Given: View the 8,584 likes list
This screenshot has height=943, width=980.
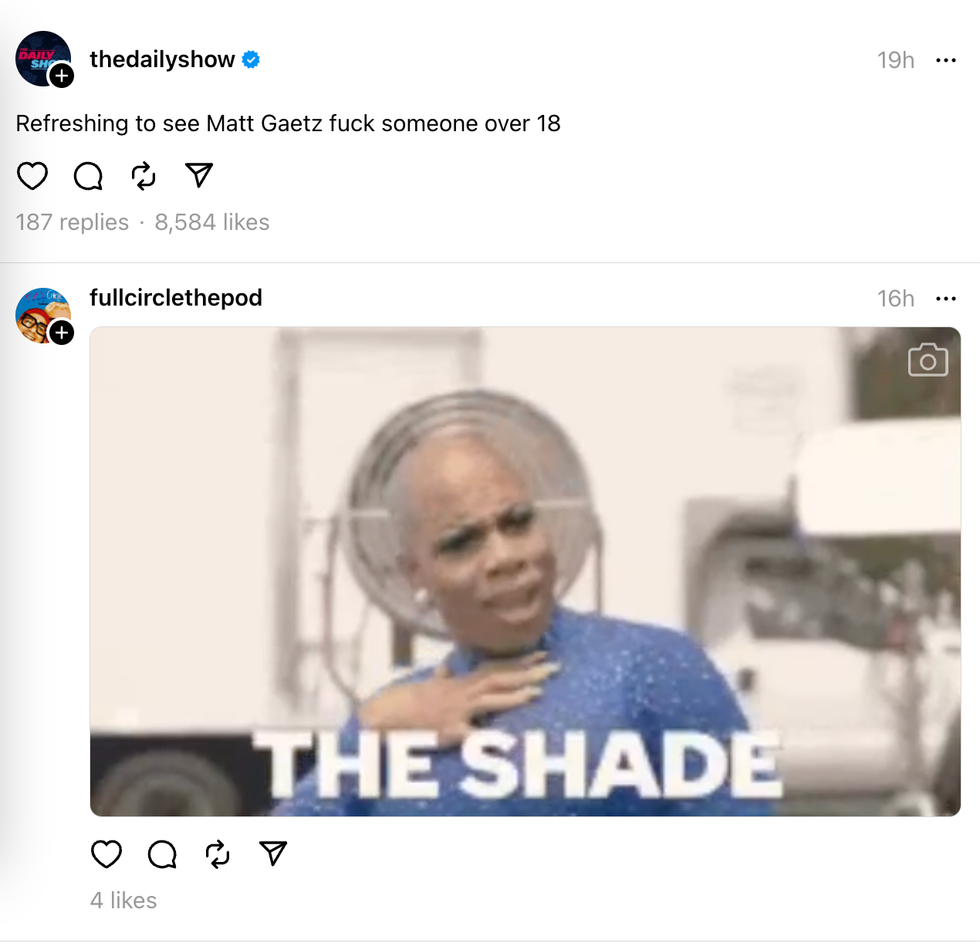Looking at the screenshot, I should (212, 222).
